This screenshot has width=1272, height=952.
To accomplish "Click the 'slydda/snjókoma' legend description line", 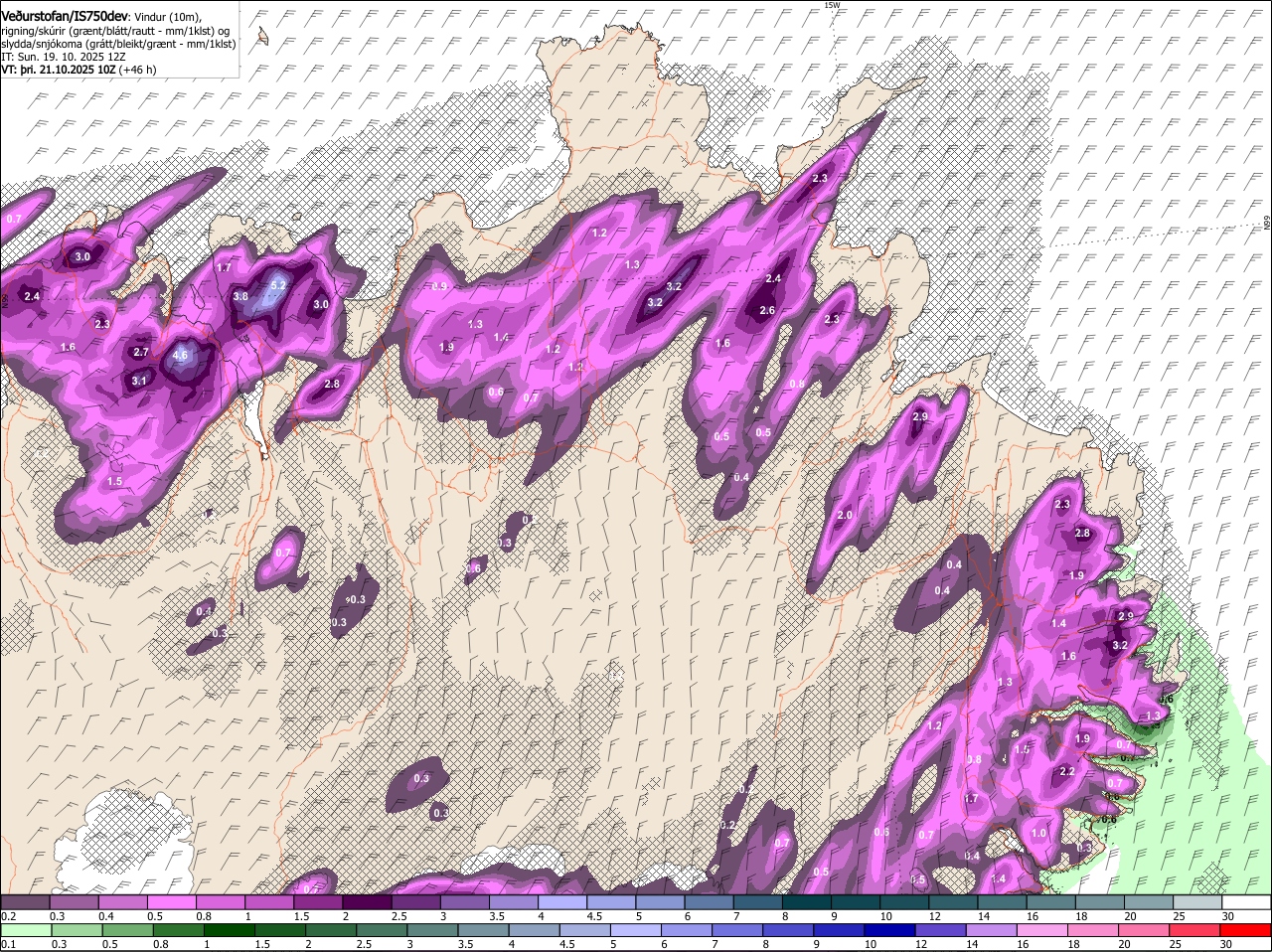I will (119, 44).
